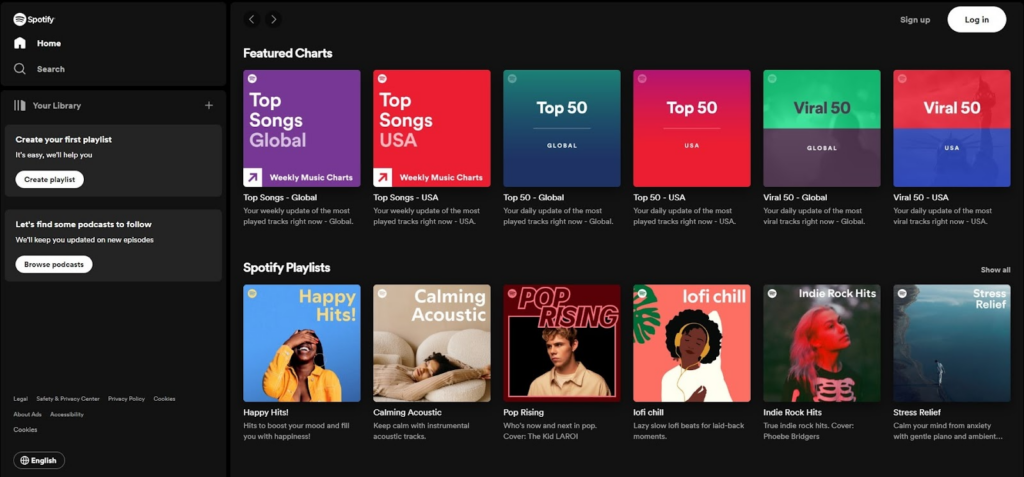Click the 'Viral 50 - Global' title text

tap(795, 197)
